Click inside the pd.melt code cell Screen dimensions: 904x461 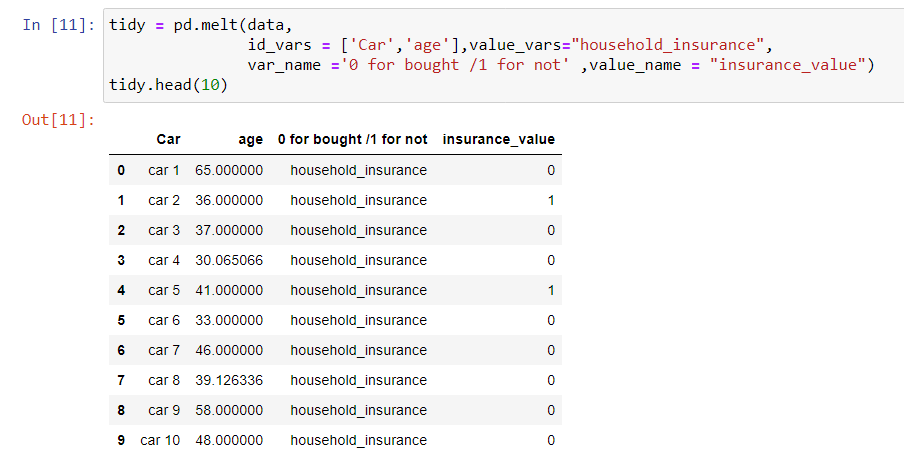coord(503,55)
